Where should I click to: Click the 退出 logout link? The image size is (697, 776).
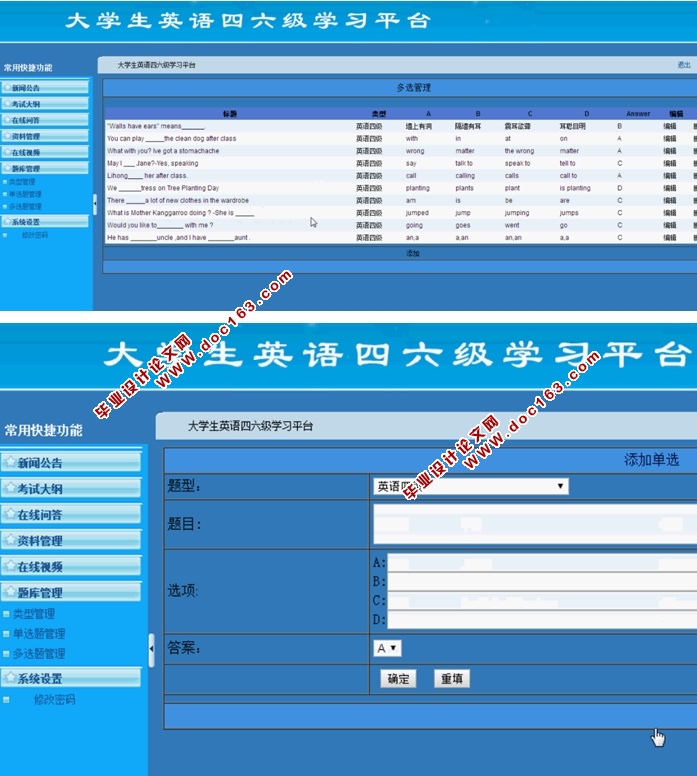coord(684,65)
